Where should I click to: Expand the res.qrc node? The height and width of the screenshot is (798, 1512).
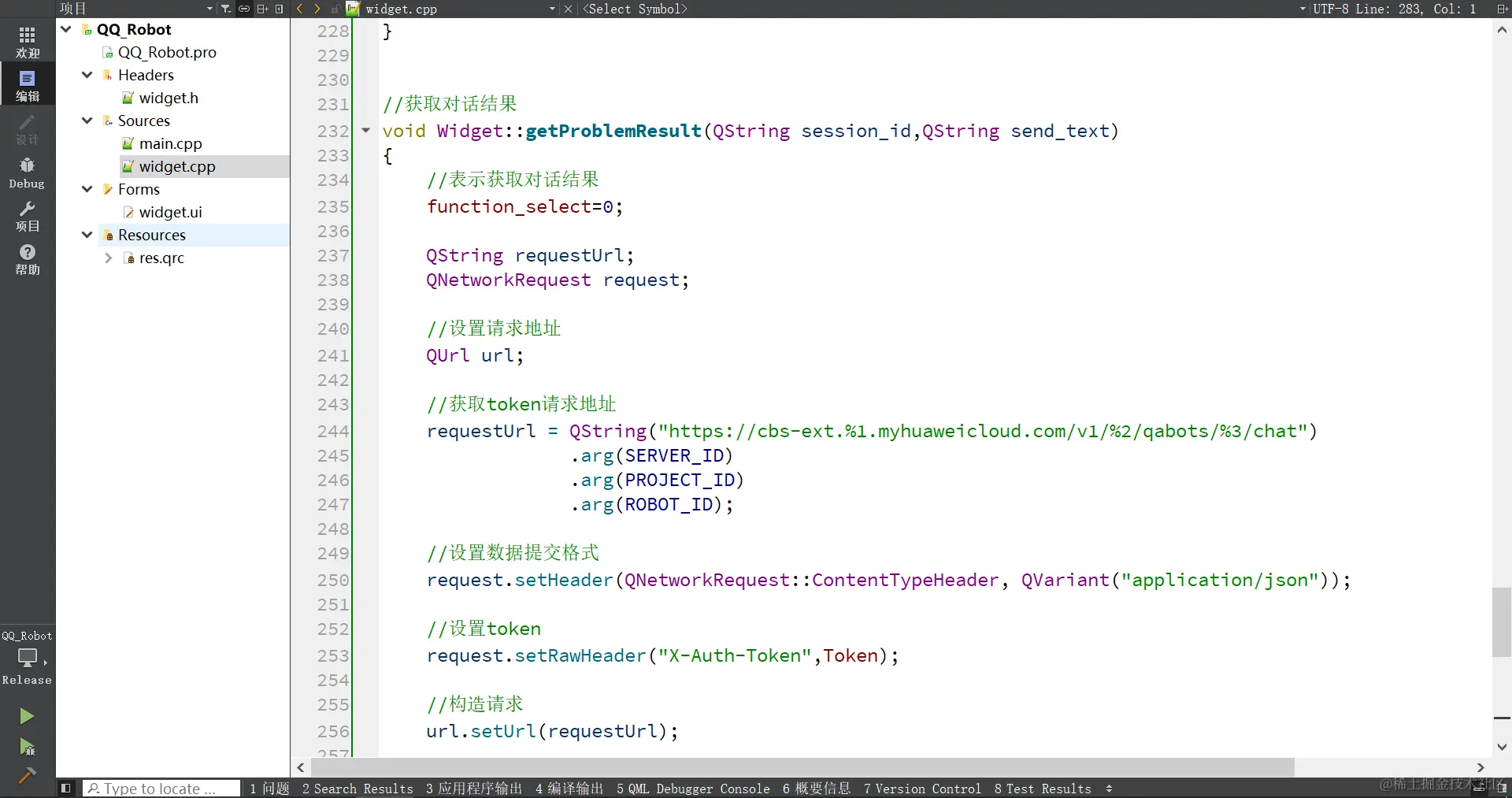click(x=109, y=258)
